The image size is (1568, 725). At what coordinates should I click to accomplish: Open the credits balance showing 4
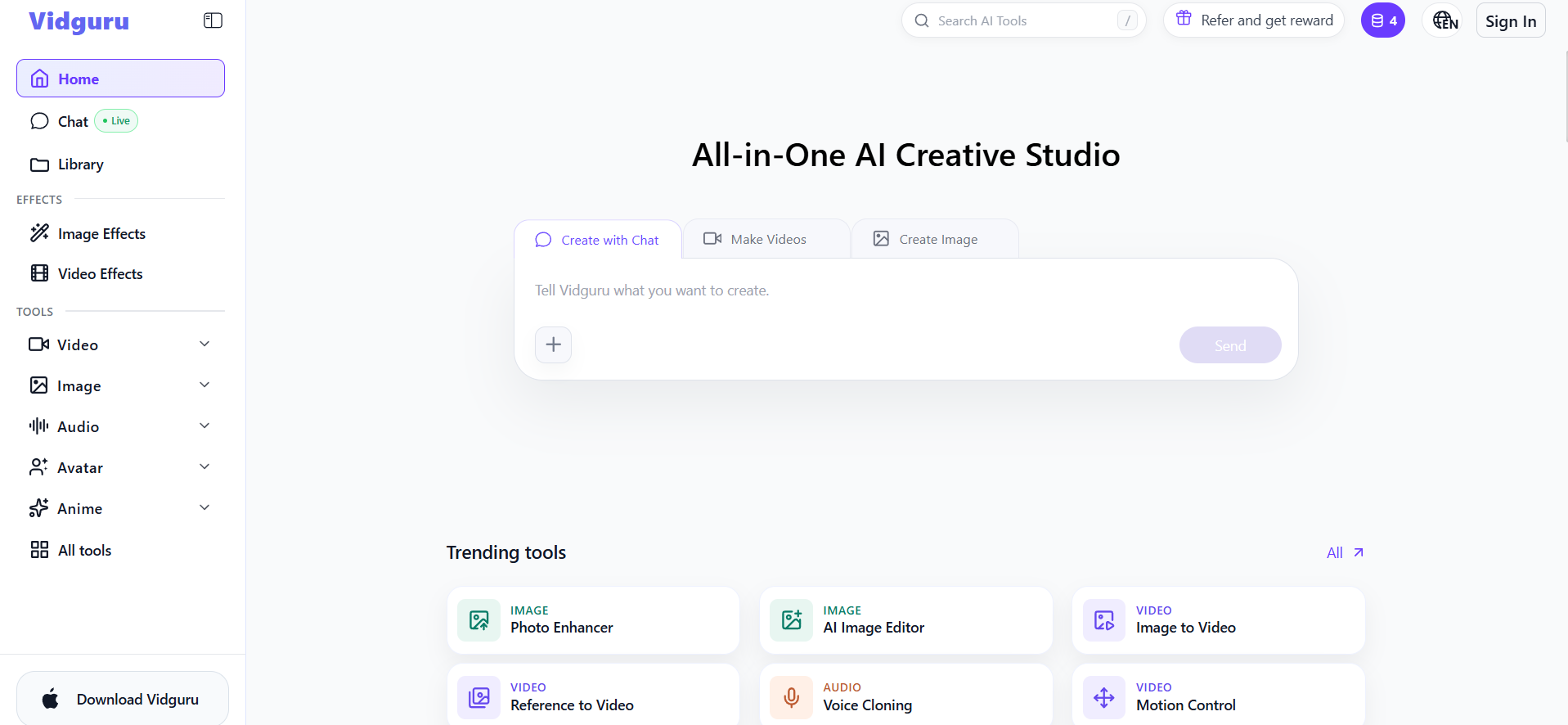1383,21
